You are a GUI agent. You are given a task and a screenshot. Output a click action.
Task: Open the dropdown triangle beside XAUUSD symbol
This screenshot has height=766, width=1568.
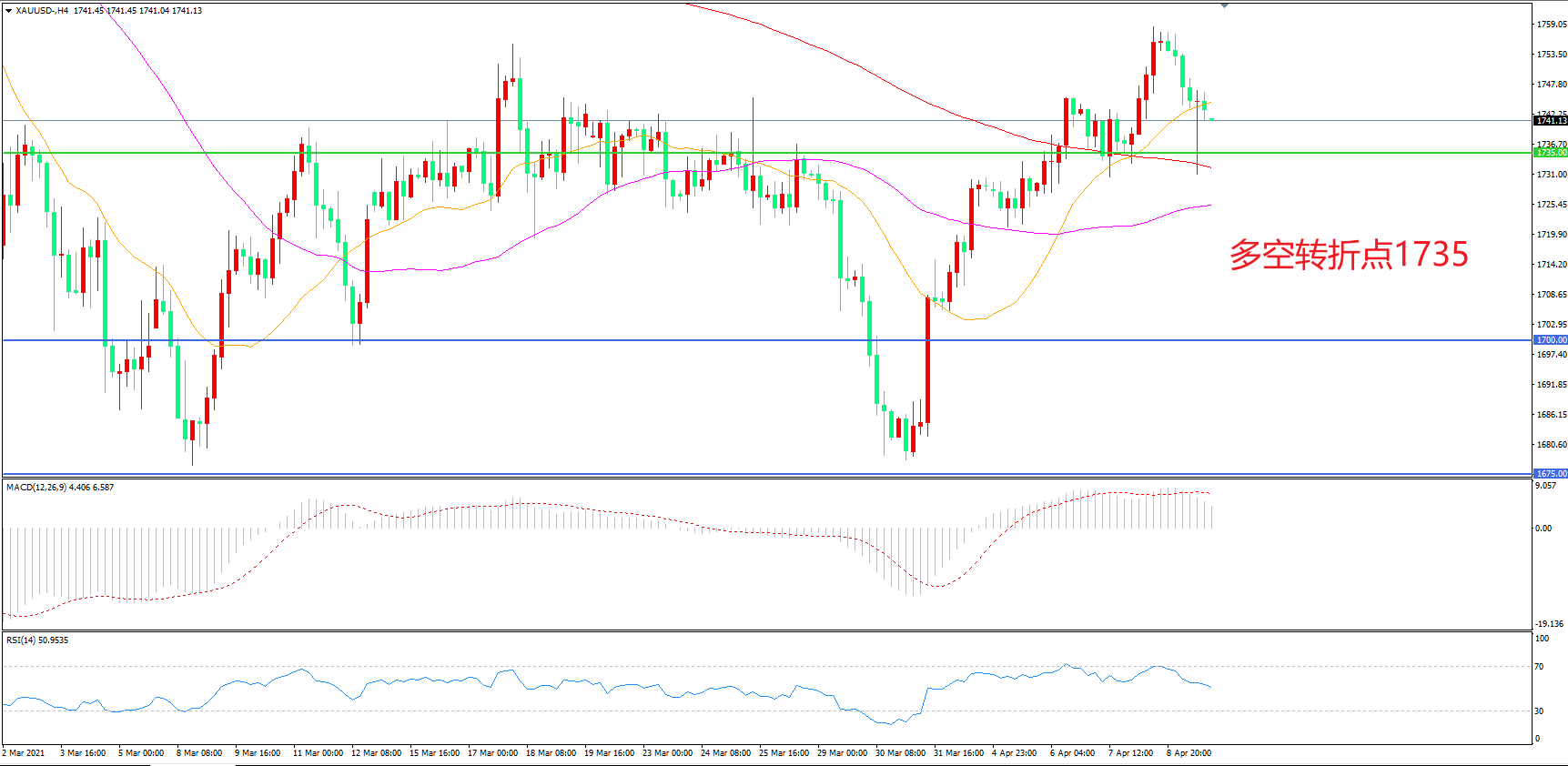[x=8, y=11]
